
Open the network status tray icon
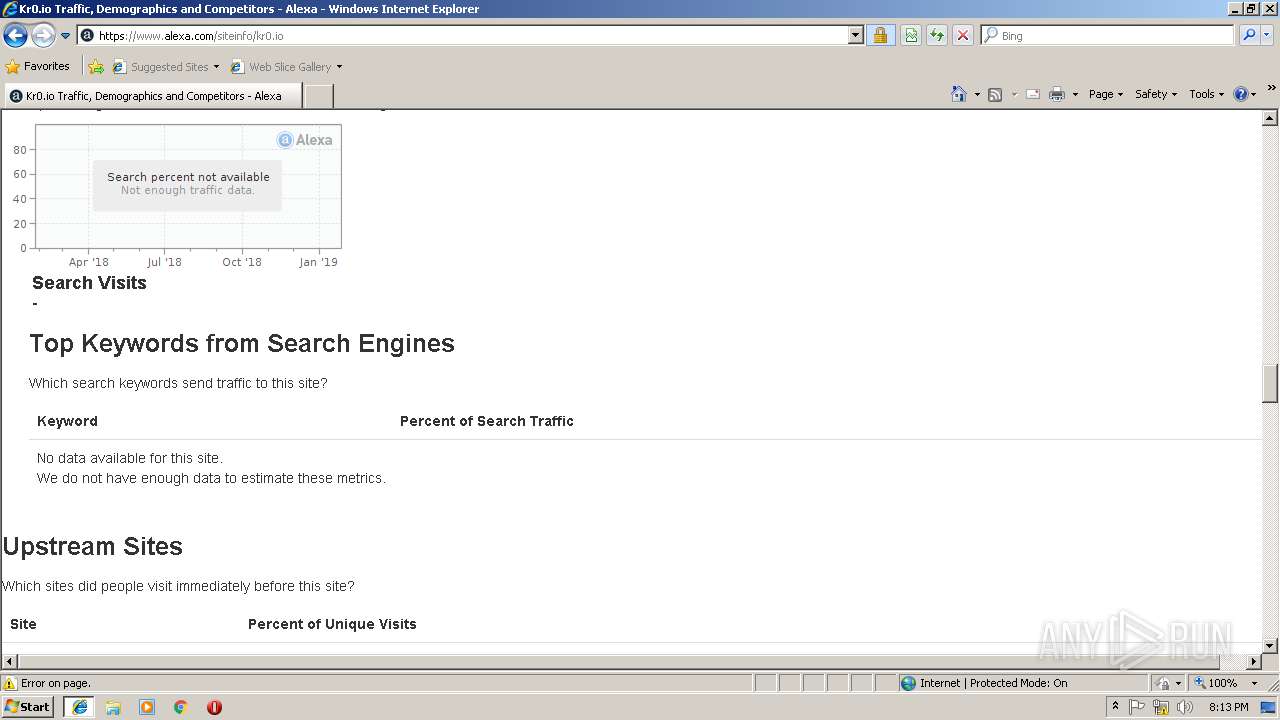tap(1161, 707)
